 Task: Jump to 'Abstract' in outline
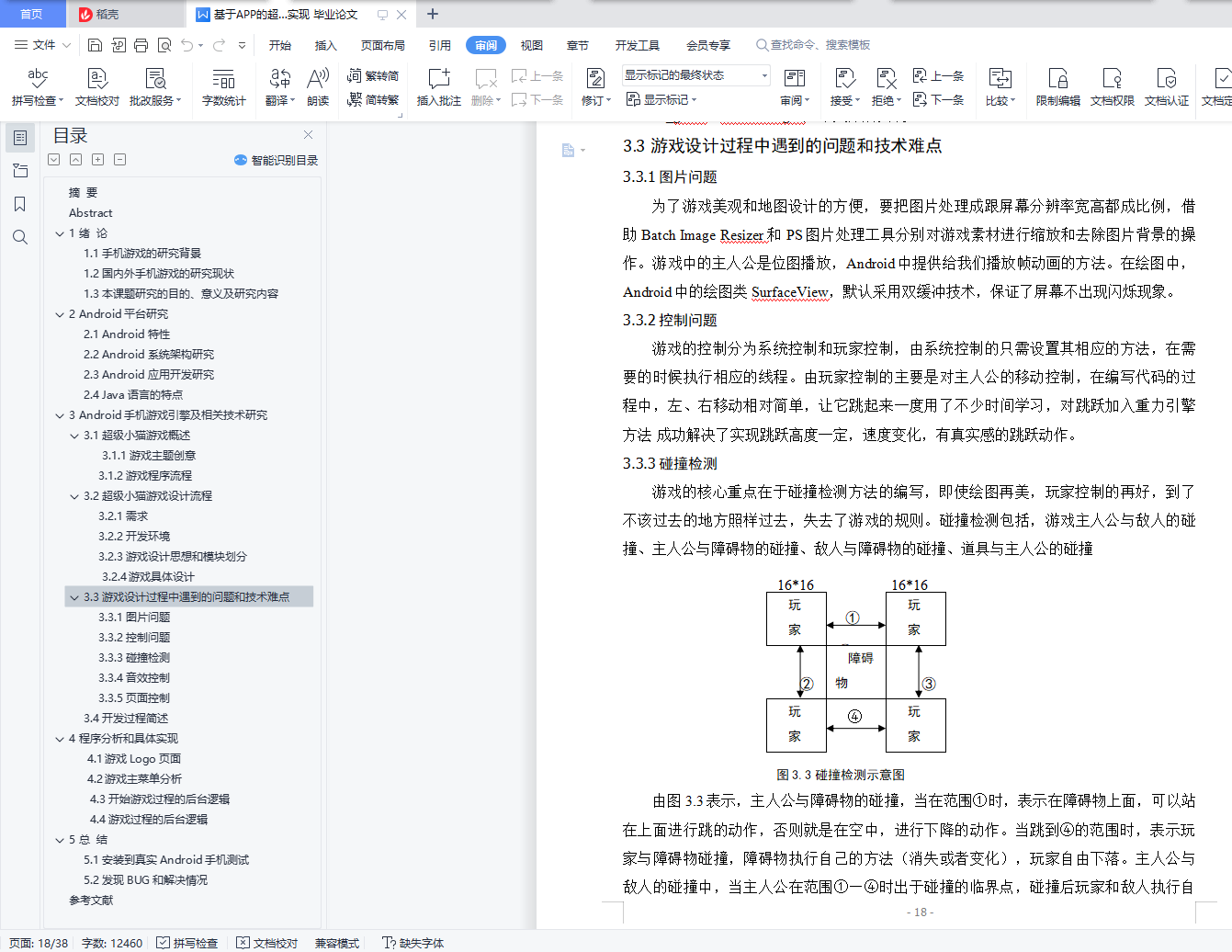tap(90, 213)
